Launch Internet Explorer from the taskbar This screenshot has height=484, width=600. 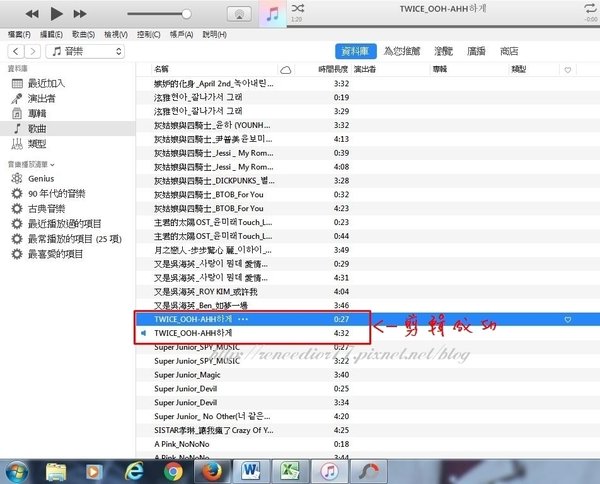134,471
